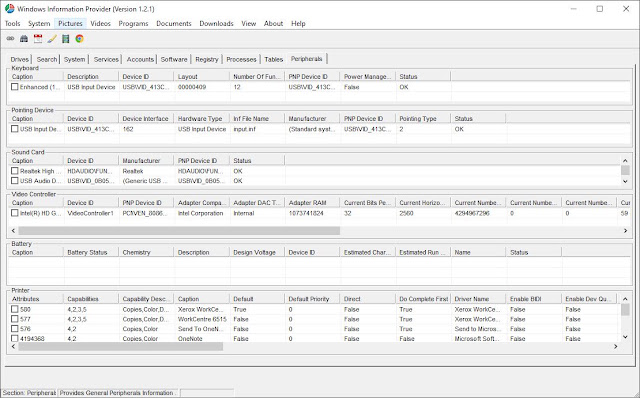Select the checkbox for printer 580

point(15,309)
